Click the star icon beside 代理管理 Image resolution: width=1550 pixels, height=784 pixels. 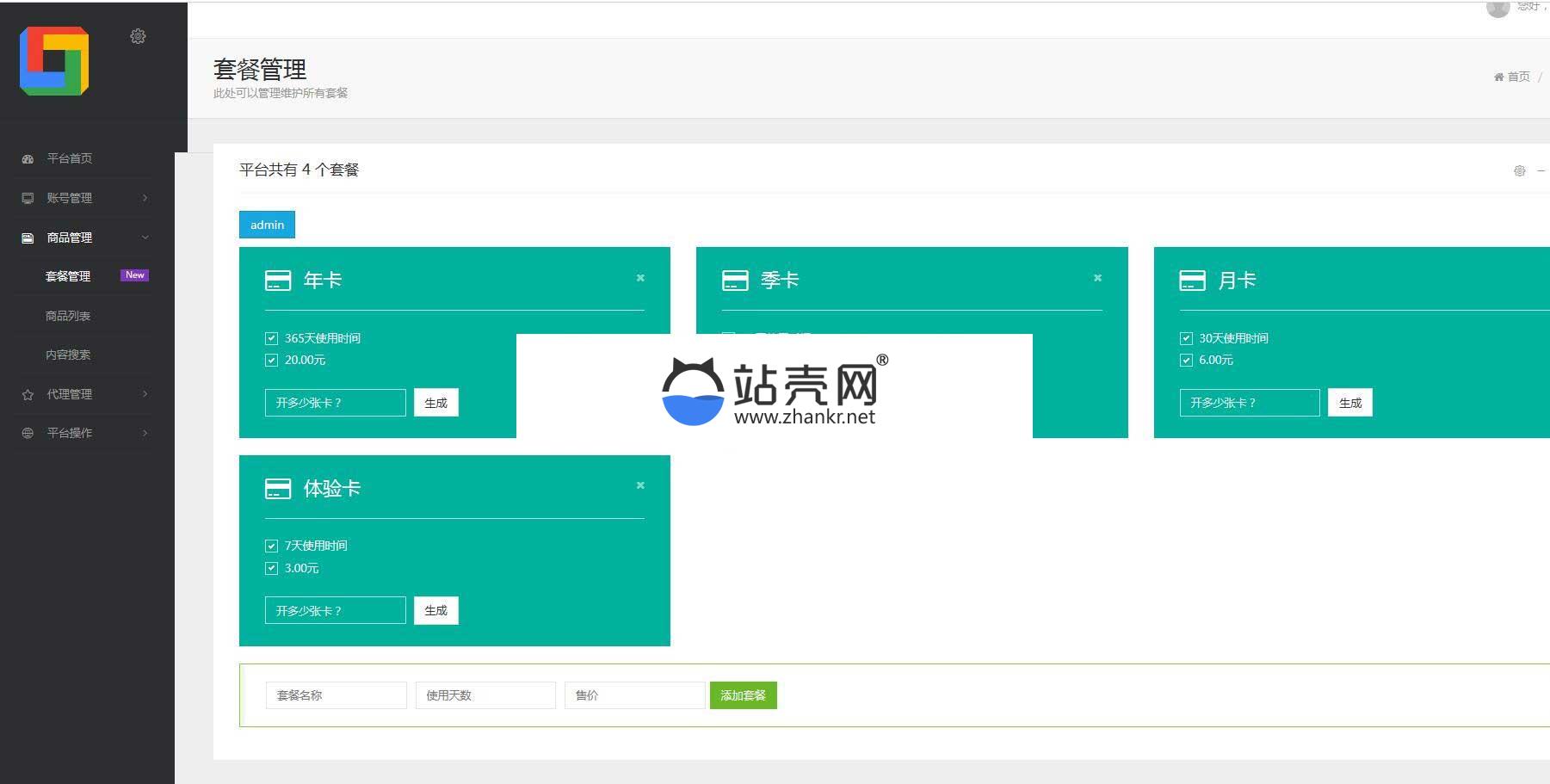[27, 394]
